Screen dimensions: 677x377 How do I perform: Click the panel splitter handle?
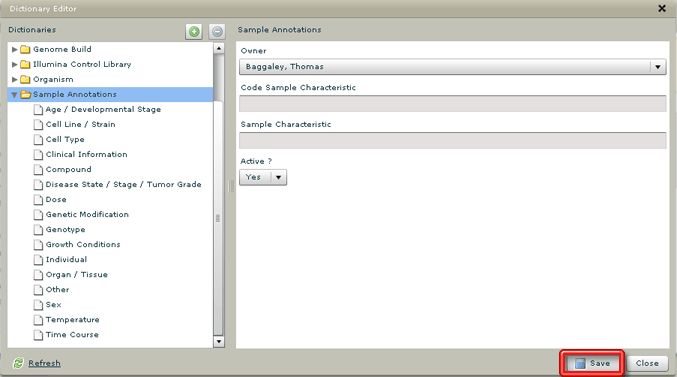[x=231, y=186]
